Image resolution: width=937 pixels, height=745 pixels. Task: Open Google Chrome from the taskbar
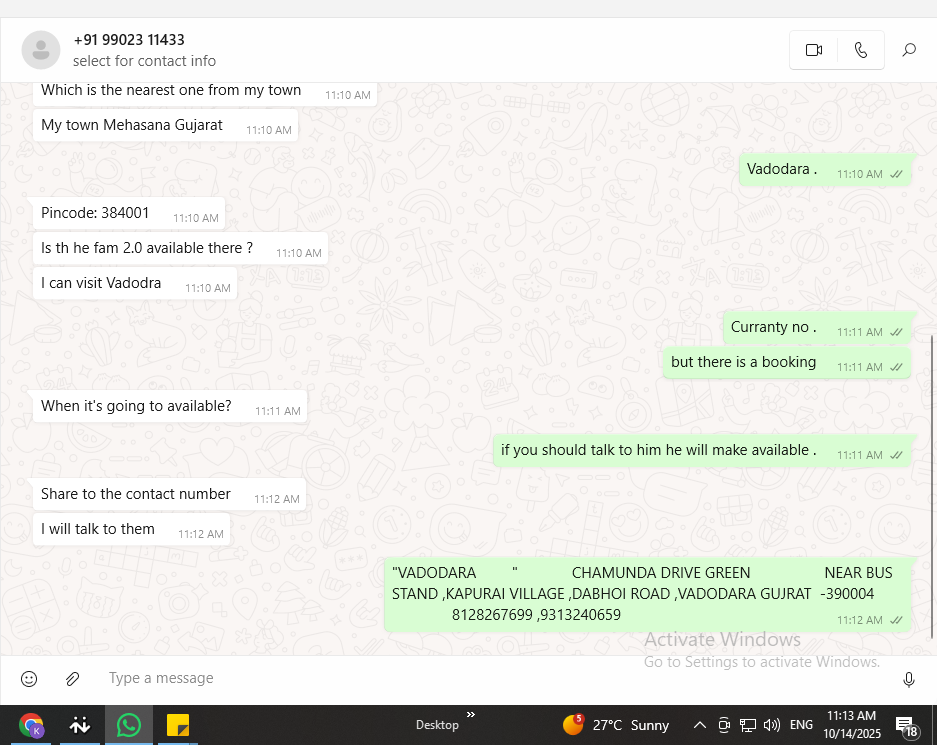[30, 725]
